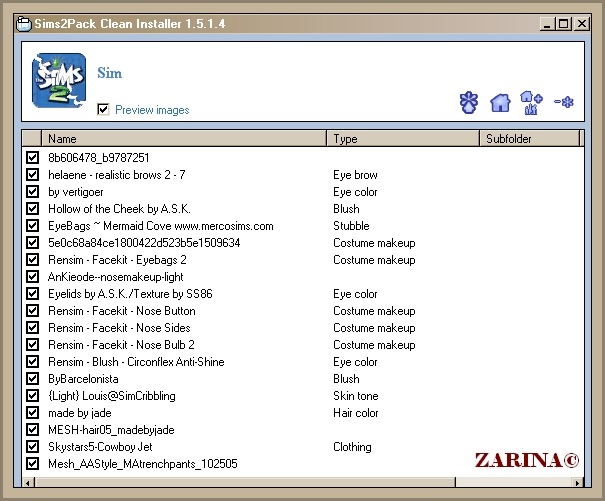Click 'Clothing' type cell

coord(352,447)
